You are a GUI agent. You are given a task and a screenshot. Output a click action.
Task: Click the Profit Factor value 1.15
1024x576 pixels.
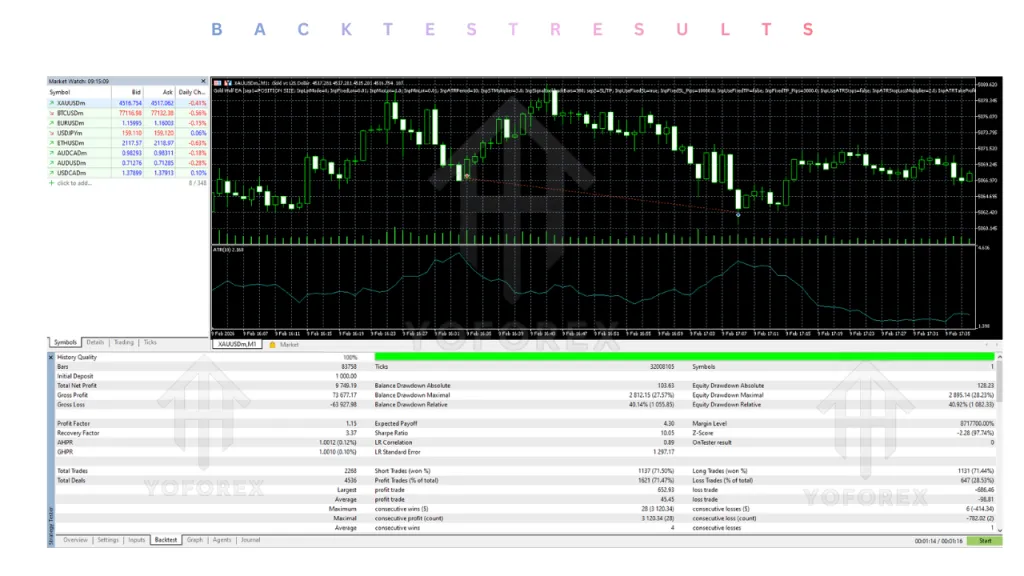[351, 424]
